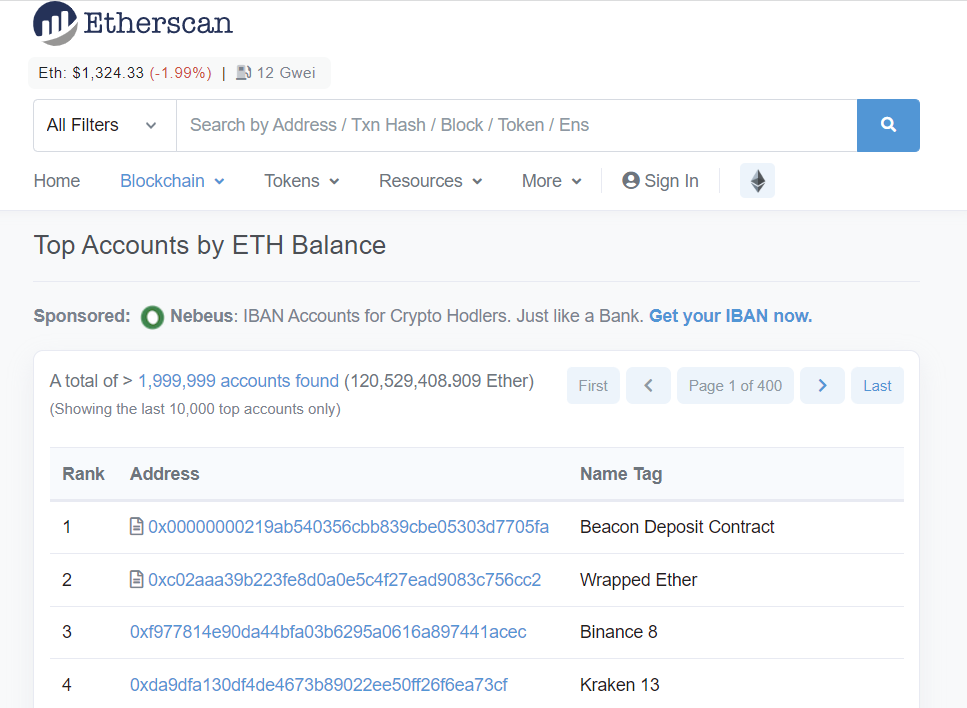Click the Address column header
The image size is (967, 708).
165,474
